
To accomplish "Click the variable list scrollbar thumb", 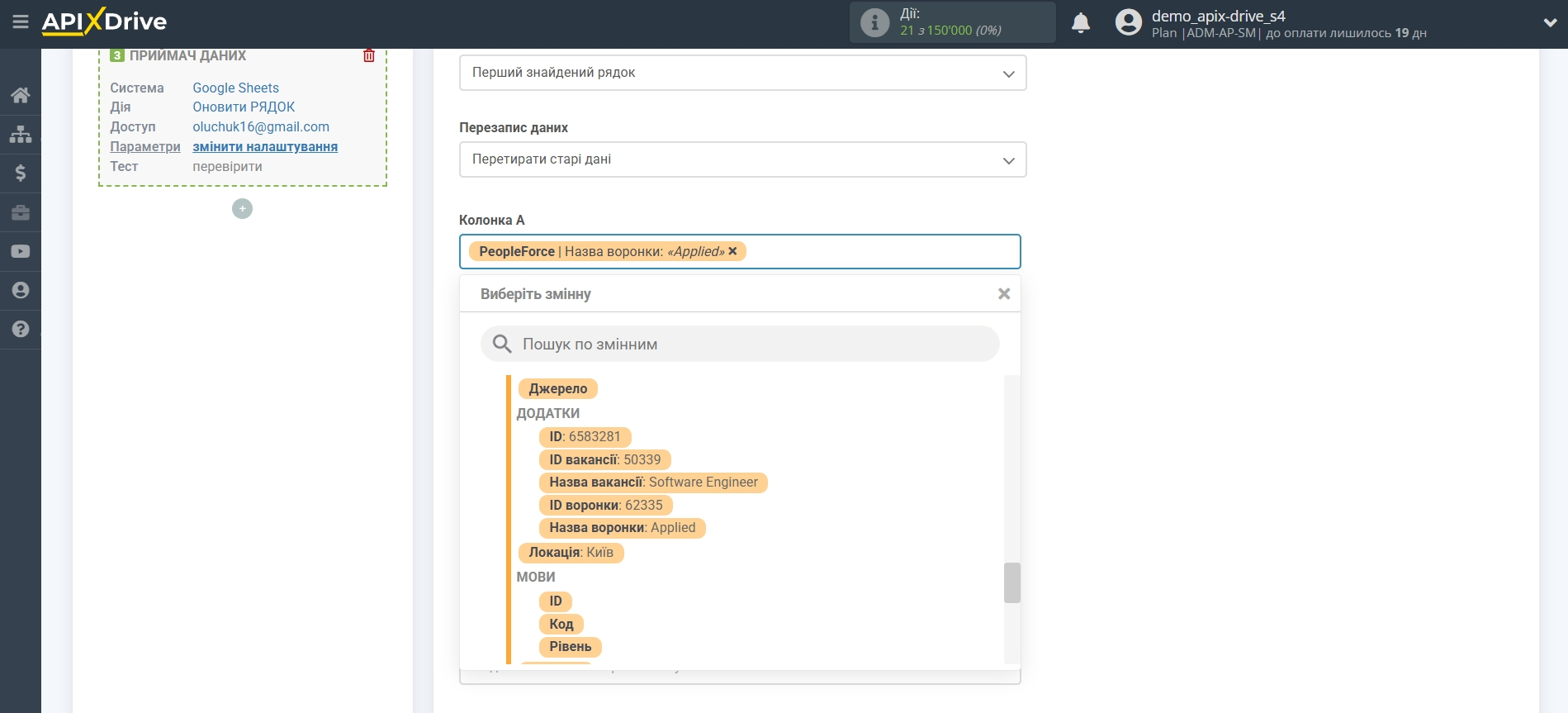I will coord(1012,583).
